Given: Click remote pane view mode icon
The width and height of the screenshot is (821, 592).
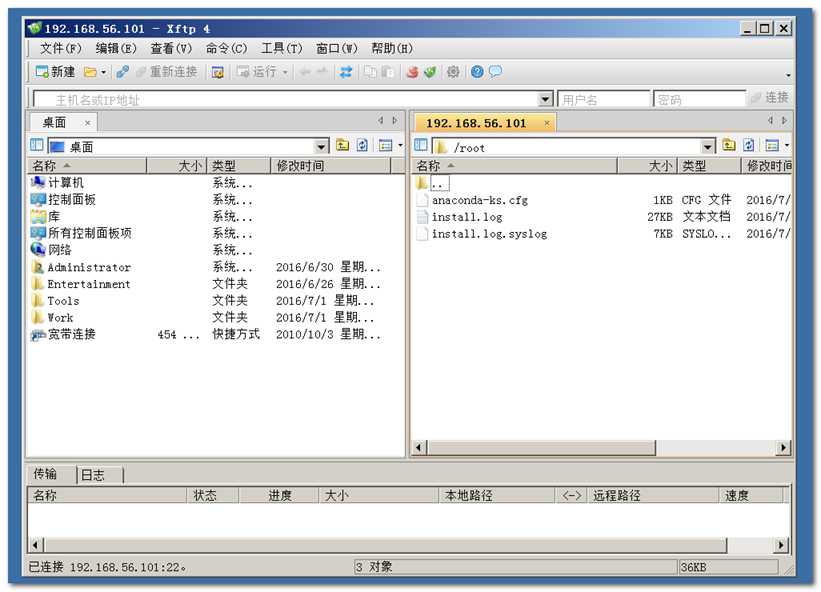Looking at the screenshot, I should pos(772,145).
